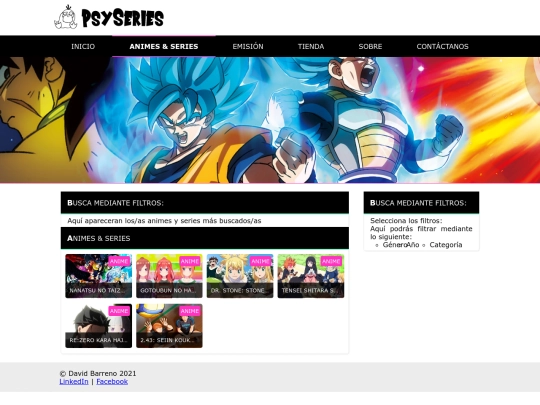
Task: Open the 2.43: Seiin Kouk... anime card
Action: 169,326
